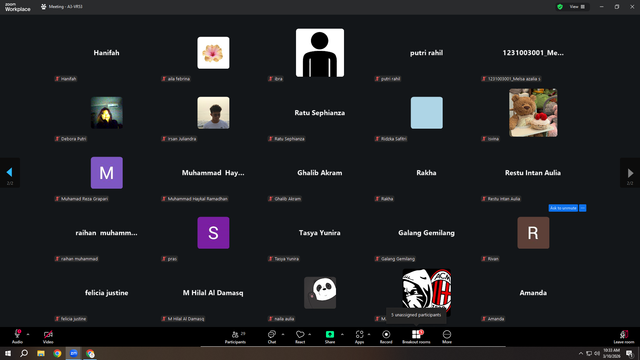The width and height of the screenshot is (640, 360).
Task: Click the Ask to unmute button for Rivan
Action: click(563, 208)
